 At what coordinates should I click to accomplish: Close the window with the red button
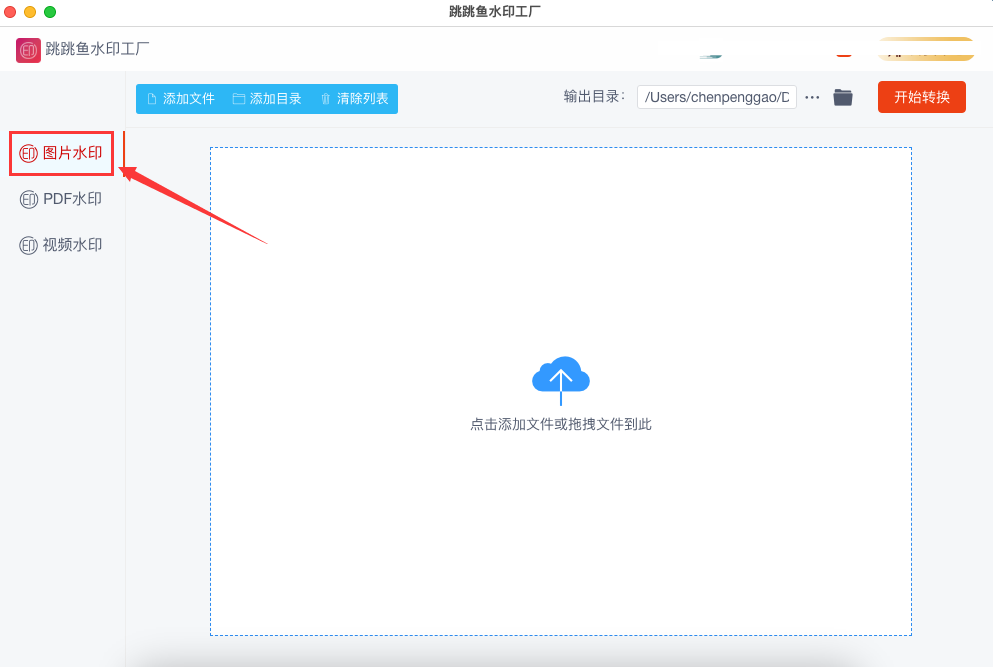[x=10, y=11]
